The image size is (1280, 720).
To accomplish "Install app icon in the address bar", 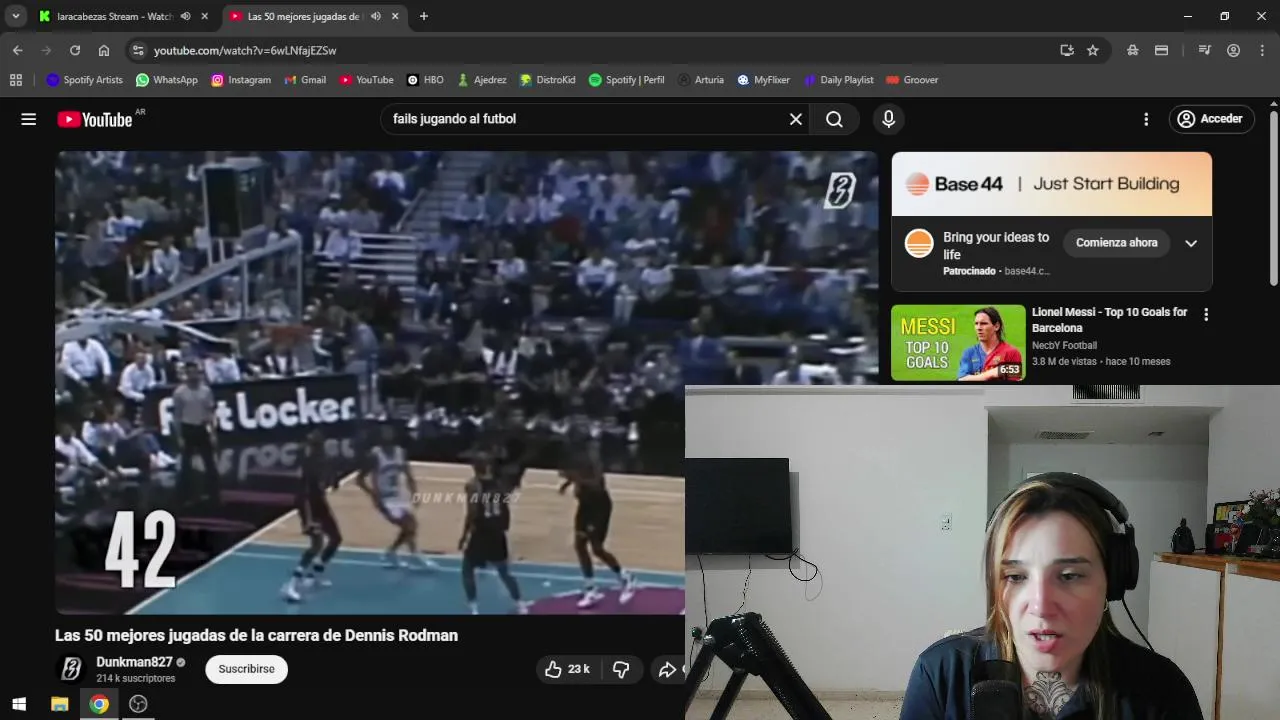I will [x=1067, y=50].
